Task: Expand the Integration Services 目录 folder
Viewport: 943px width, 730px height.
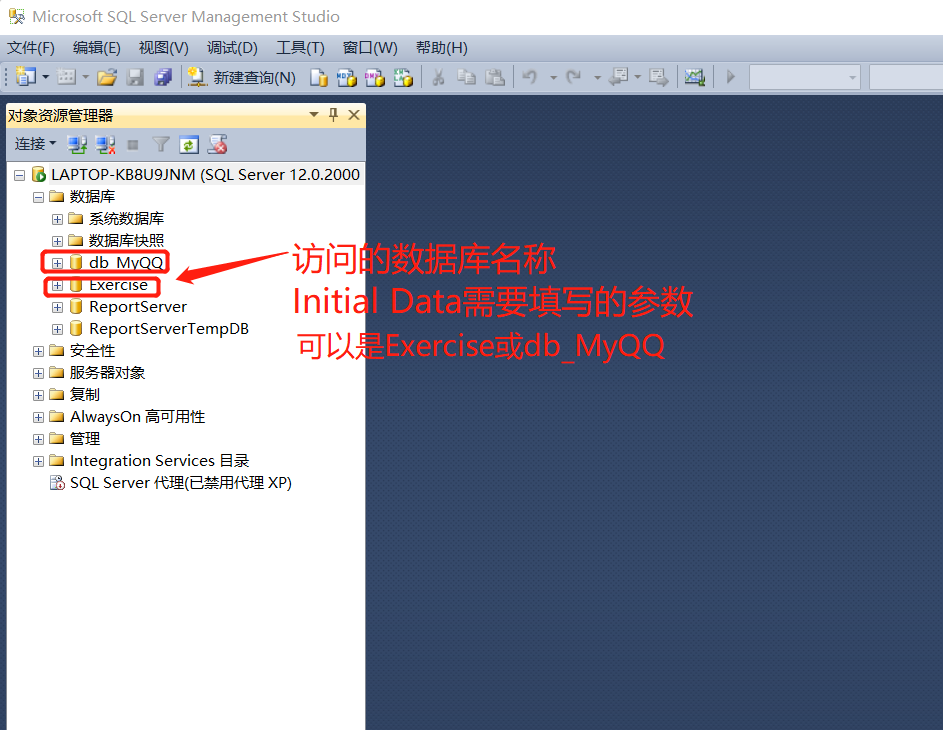Action: [x=38, y=461]
